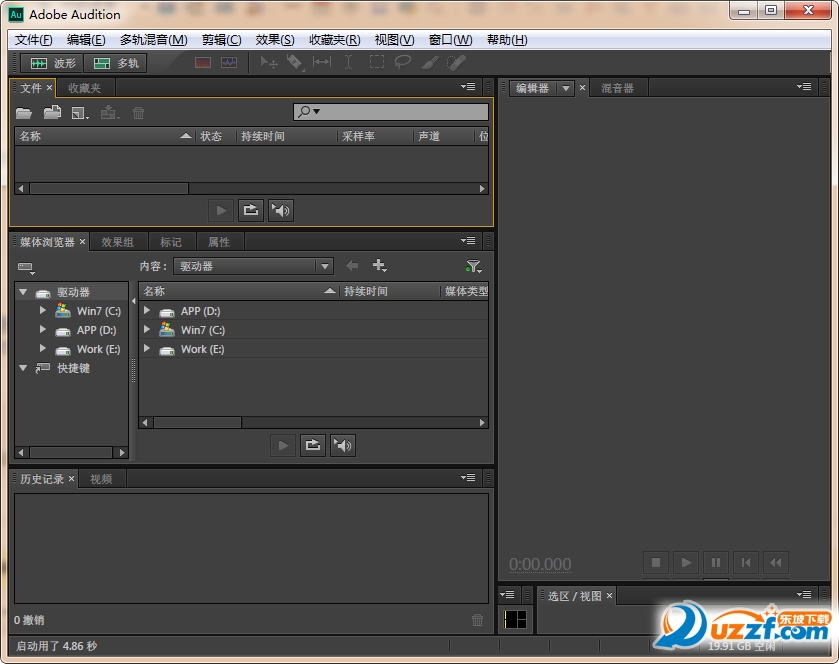The width and height of the screenshot is (839, 664).
Task: Toggle loop playback in Media Browser
Action: coord(313,445)
